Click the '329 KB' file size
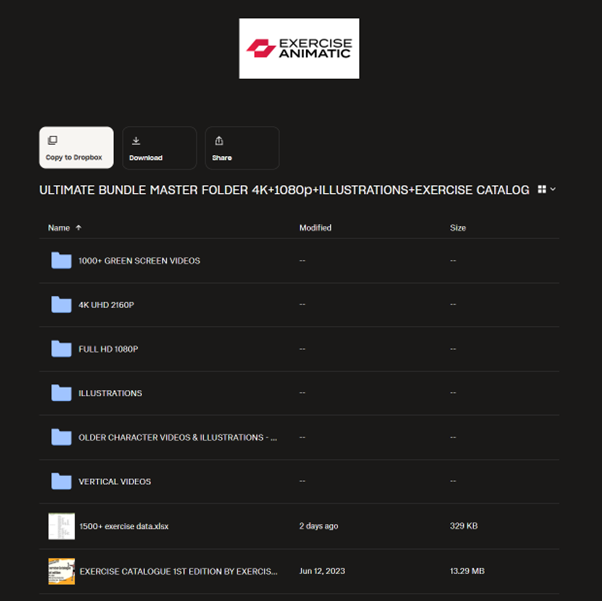The height and width of the screenshot is (601, 602). tap(464, 526)
